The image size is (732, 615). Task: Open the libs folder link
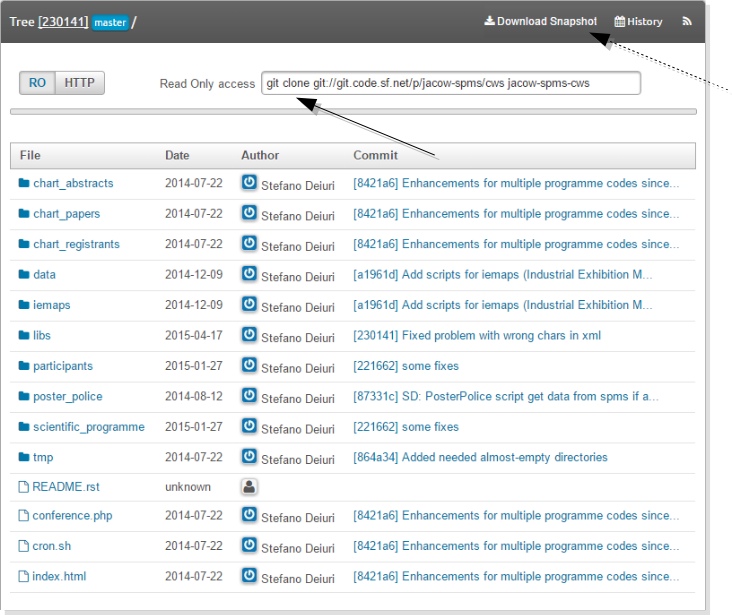point(42,335)
